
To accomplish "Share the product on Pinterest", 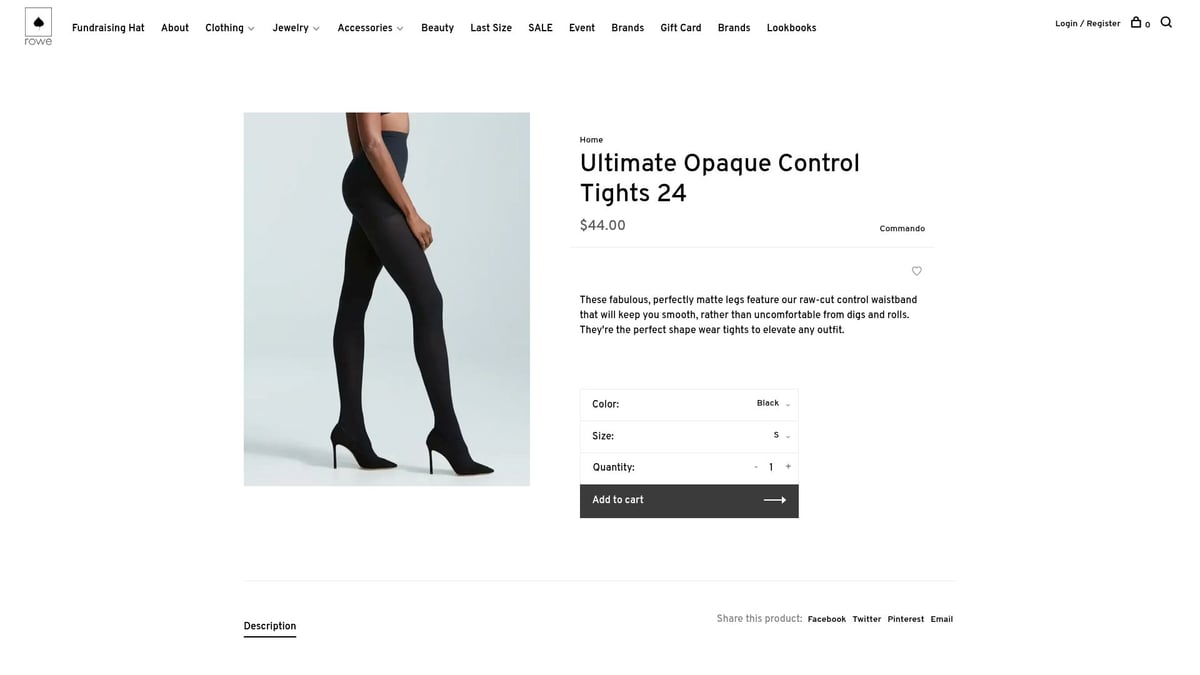I will click(x=906, y=619).
